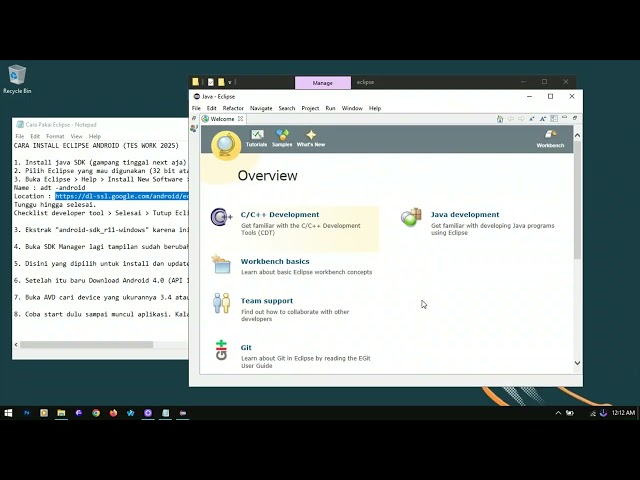Click the Manage tab in File Explorer window

point(322,82)
